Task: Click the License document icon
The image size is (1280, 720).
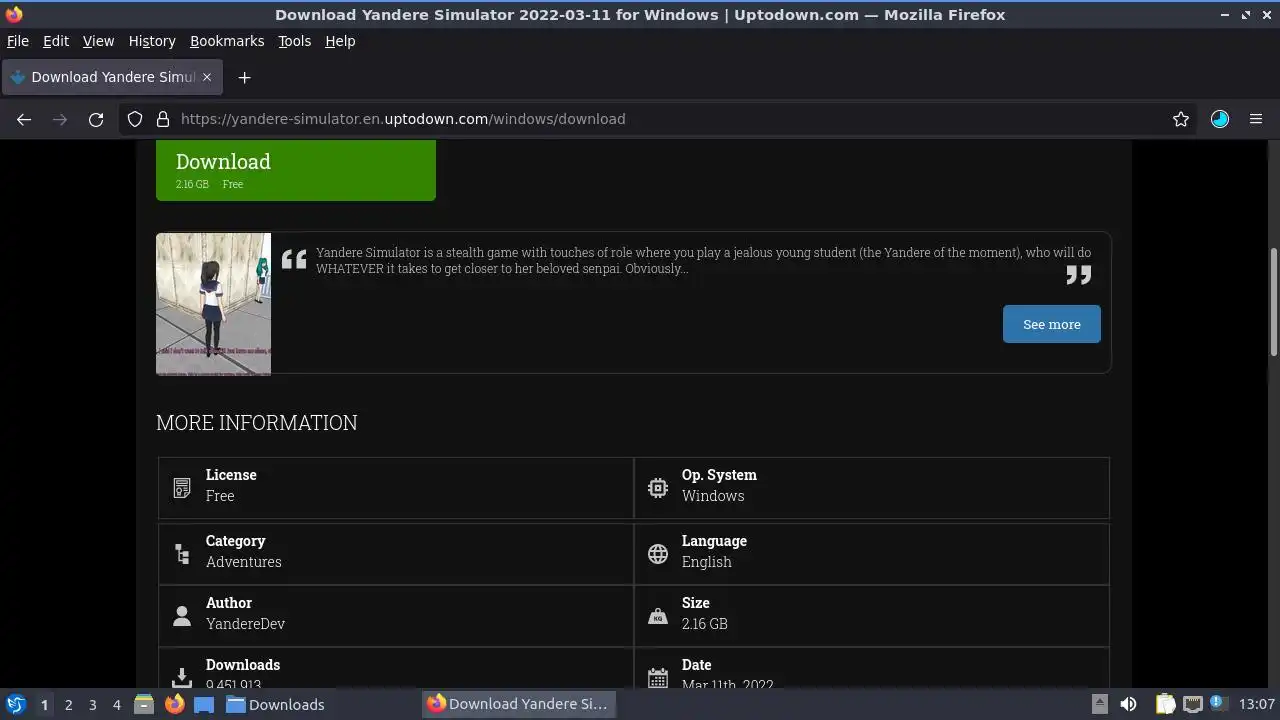Action: tap(182, 487)
